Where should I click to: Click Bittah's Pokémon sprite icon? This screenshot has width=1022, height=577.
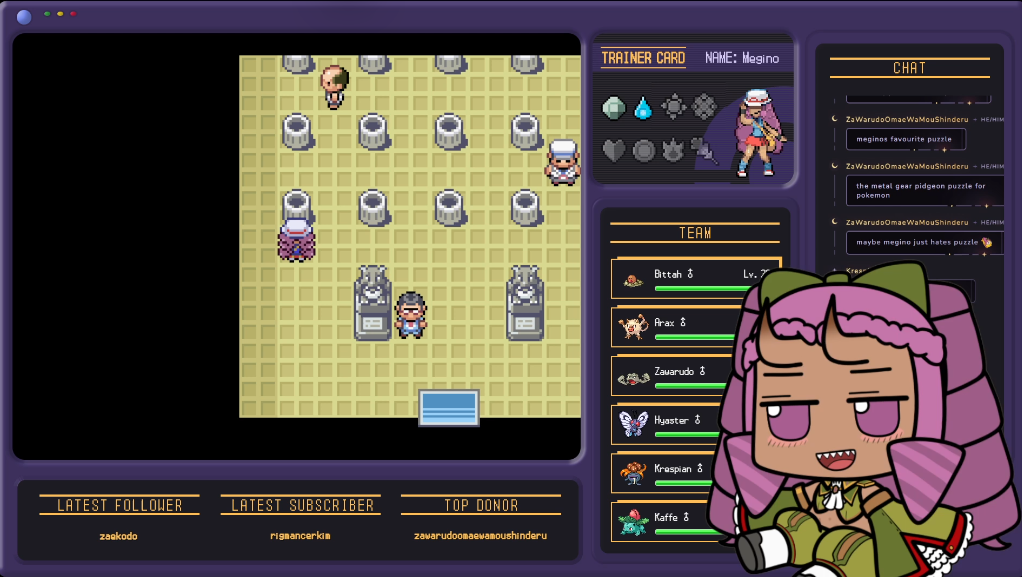632,280
